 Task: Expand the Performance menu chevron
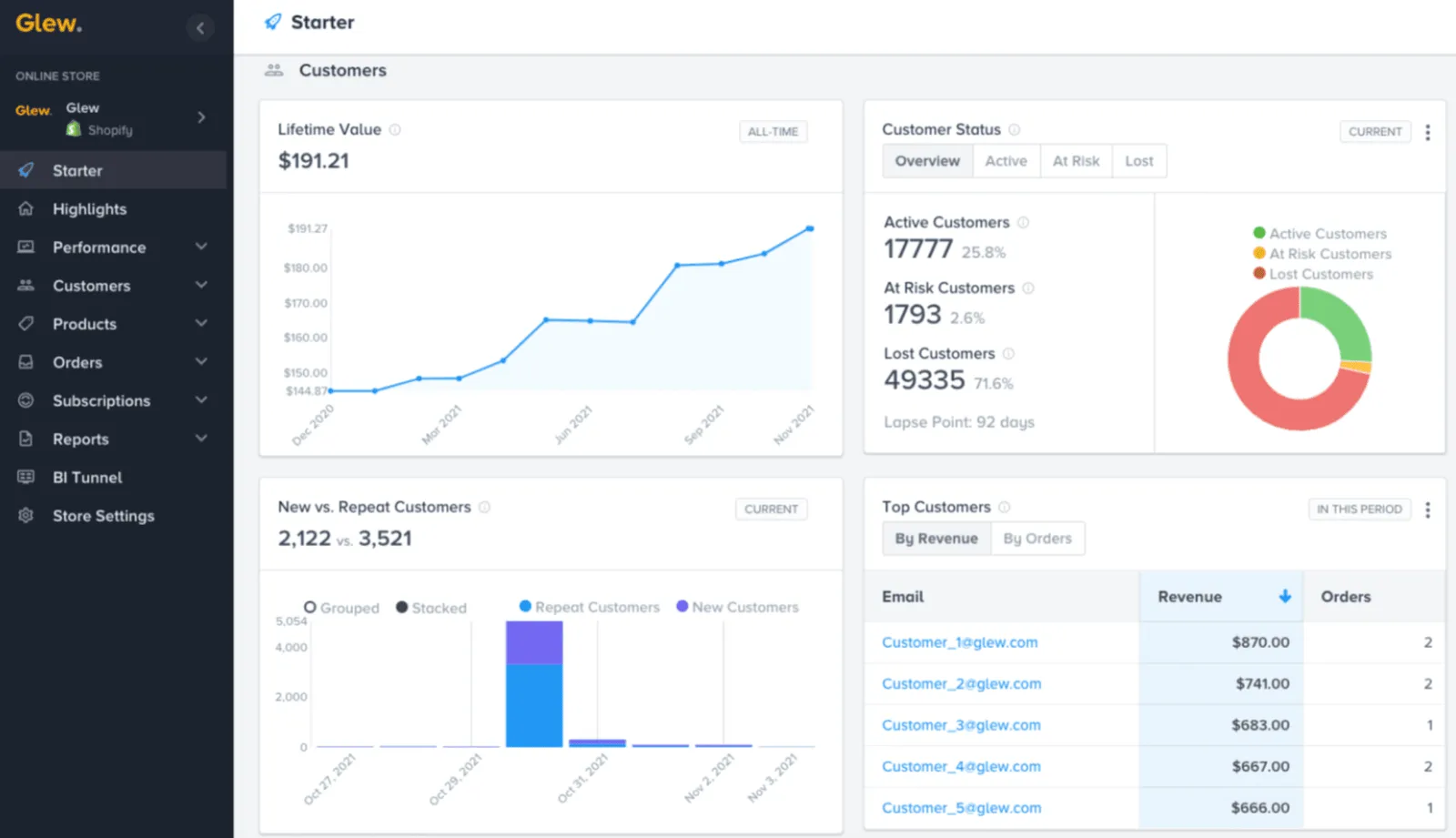pyautogui.click(x=201, y=247)
